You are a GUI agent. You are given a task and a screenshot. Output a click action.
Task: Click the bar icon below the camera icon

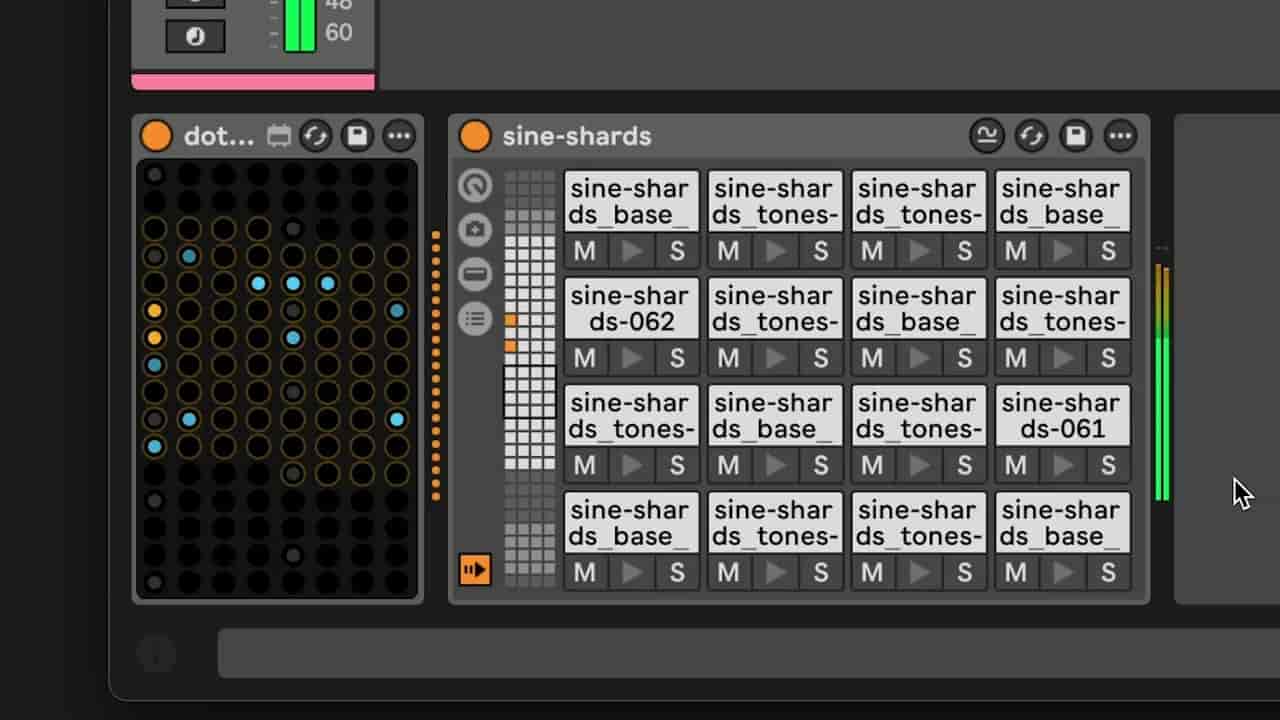(475, 274)
